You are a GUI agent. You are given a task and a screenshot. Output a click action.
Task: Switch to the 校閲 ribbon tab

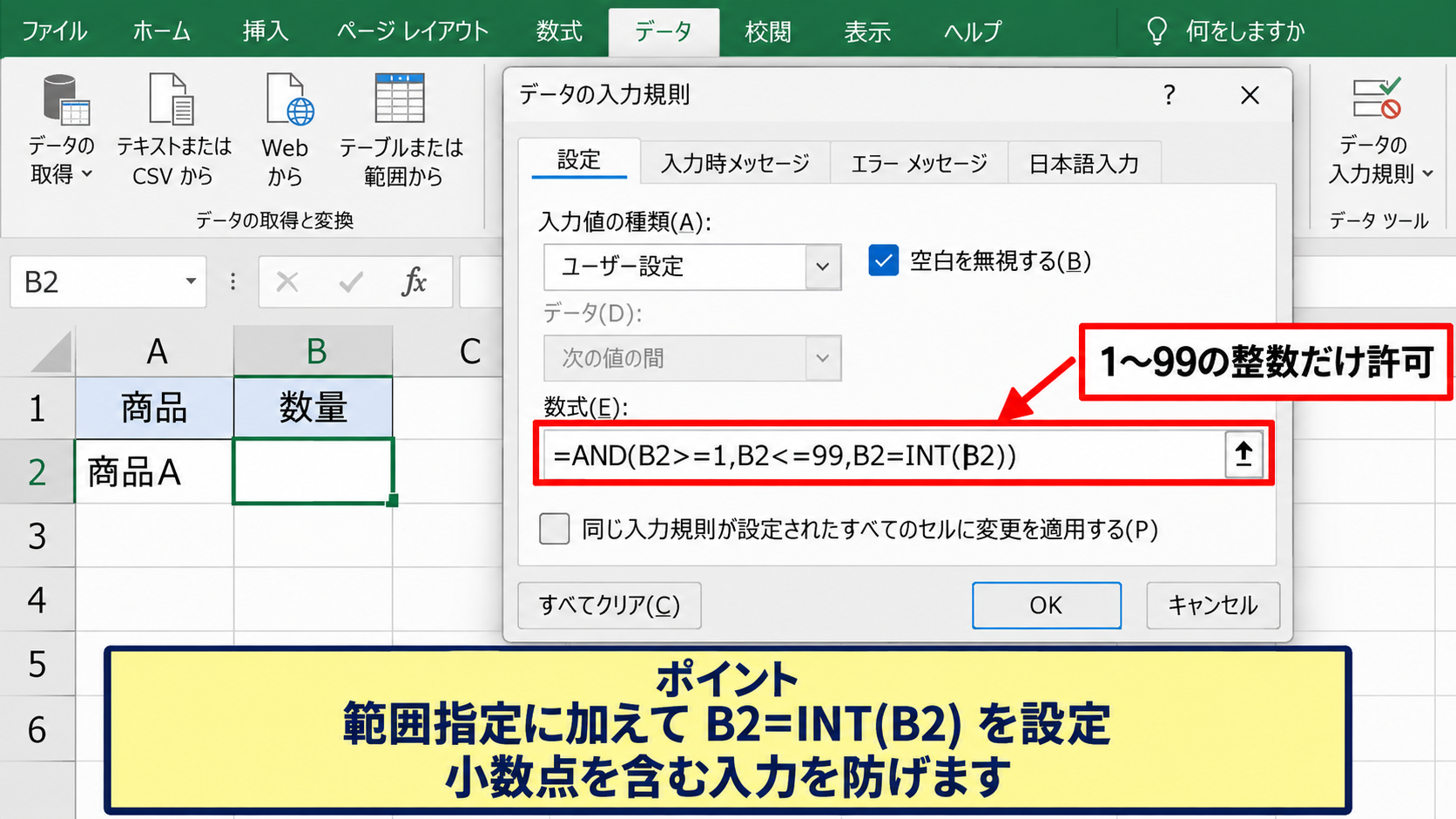coord(768,31)
